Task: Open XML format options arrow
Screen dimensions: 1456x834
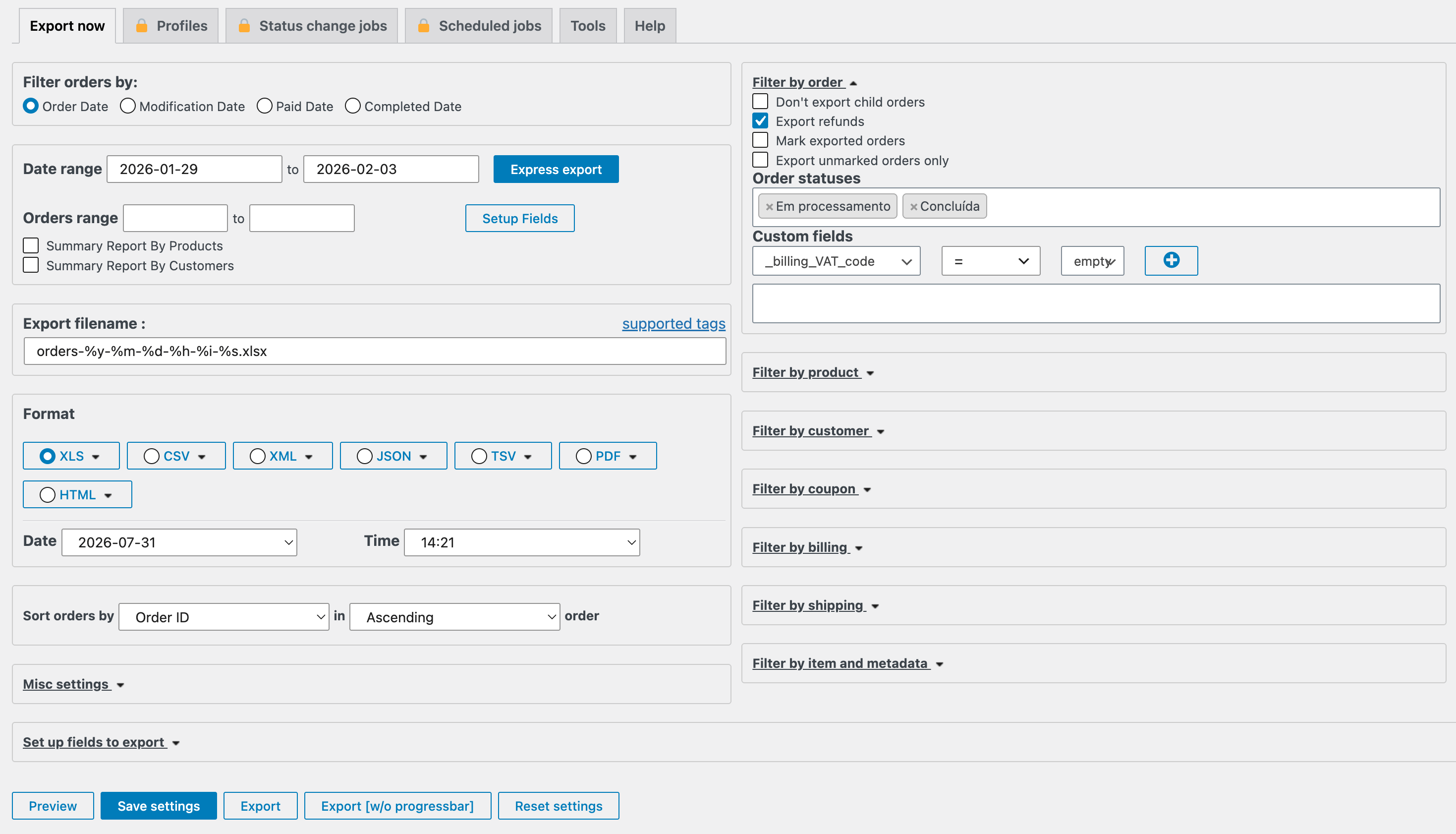Action: click(x=308, y=457)
